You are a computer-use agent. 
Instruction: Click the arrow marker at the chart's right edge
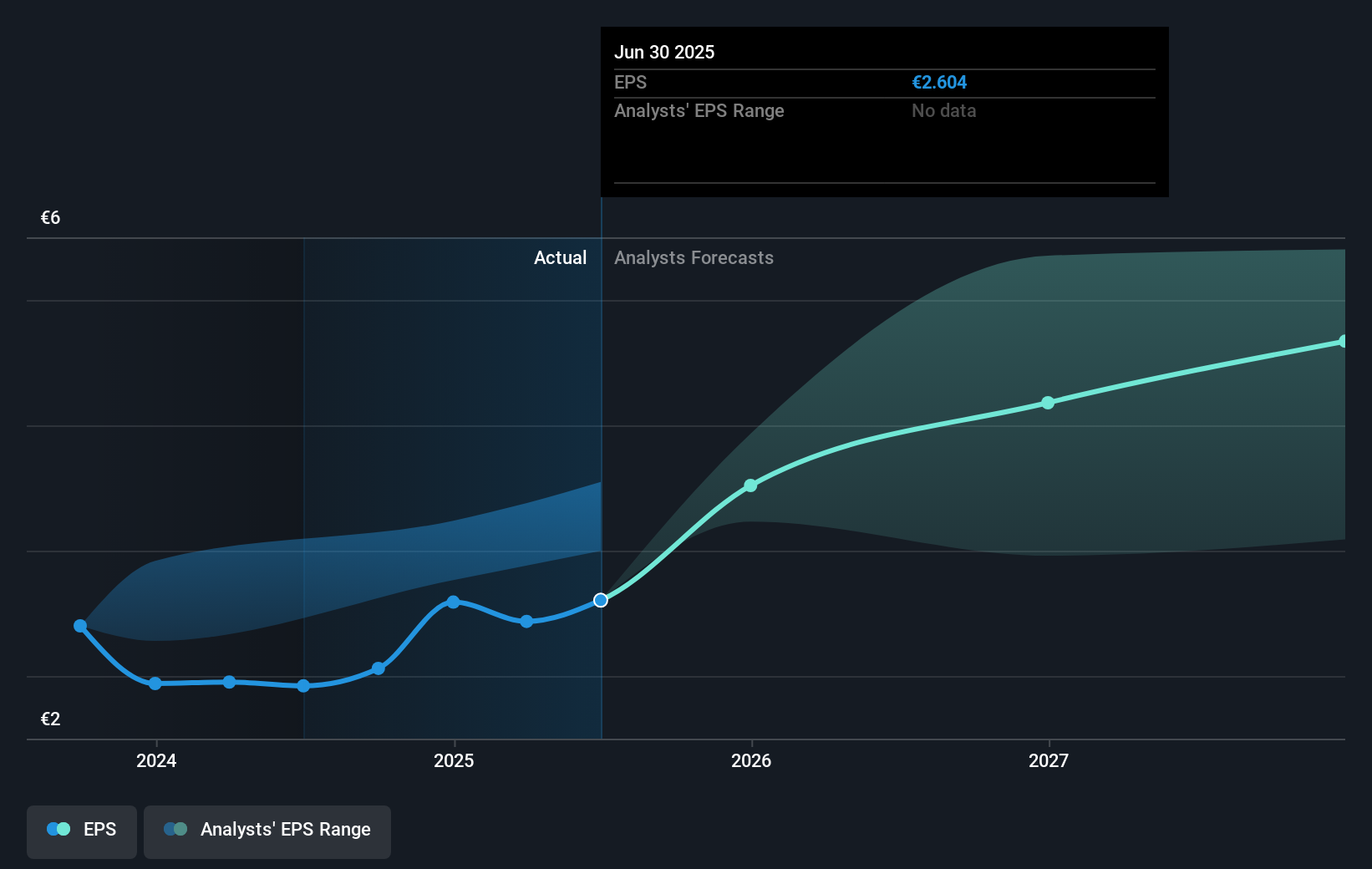[1343, 340]
